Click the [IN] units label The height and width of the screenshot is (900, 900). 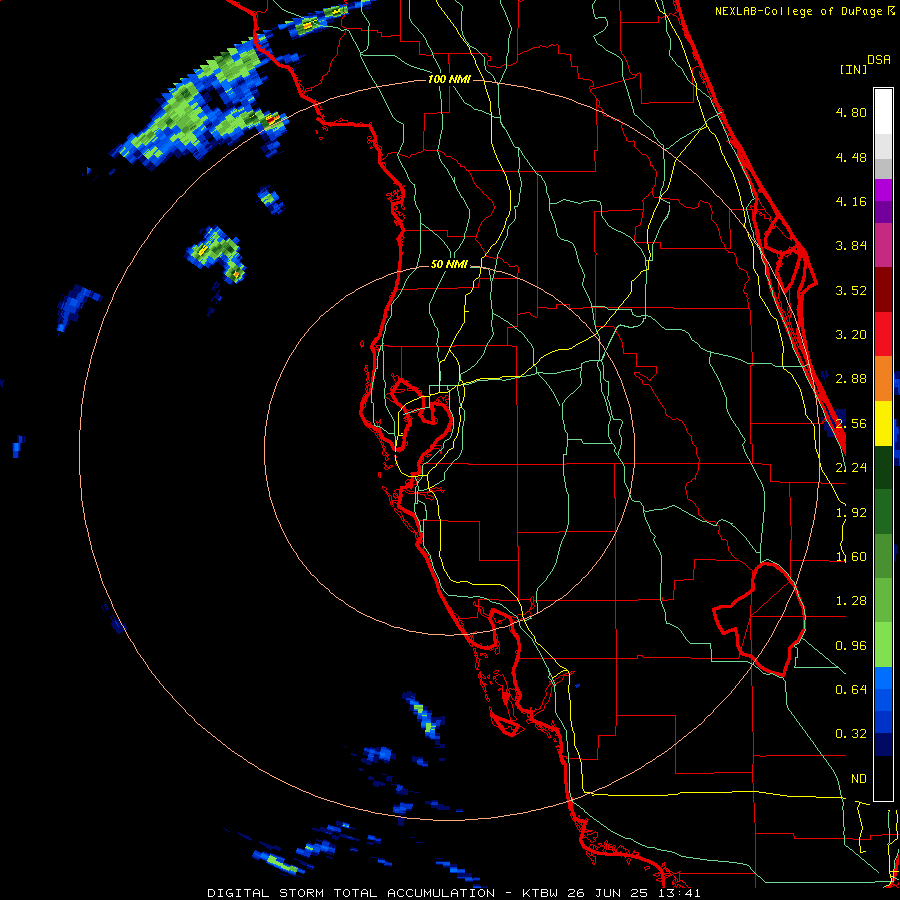[x=853, y=69]
